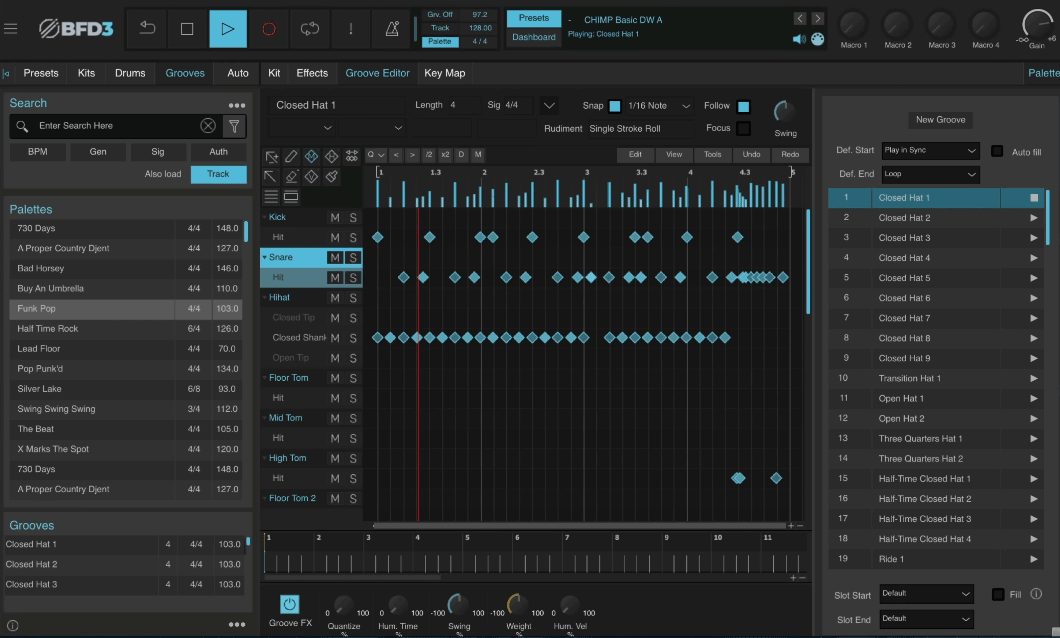1060x638 pixels.
Task: Switch to the Key Map tab
Action: pyautogui.click(x=445, y=72)
